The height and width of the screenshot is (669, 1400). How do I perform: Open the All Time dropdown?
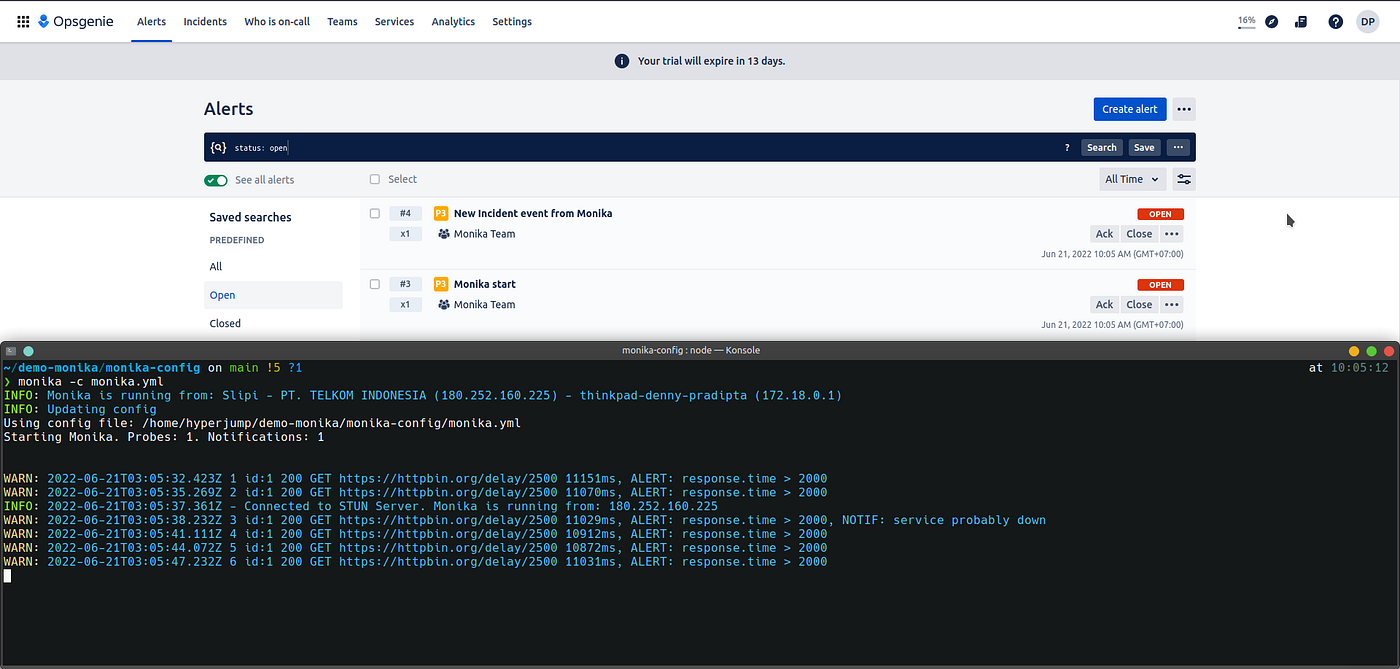1132,179
